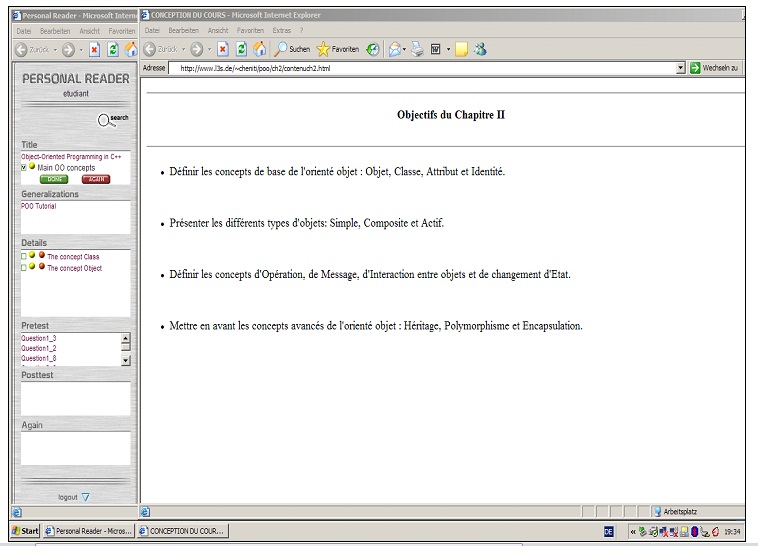Open Favoriten menu in CONCEPTION DU COURS window

coord(250,31)
